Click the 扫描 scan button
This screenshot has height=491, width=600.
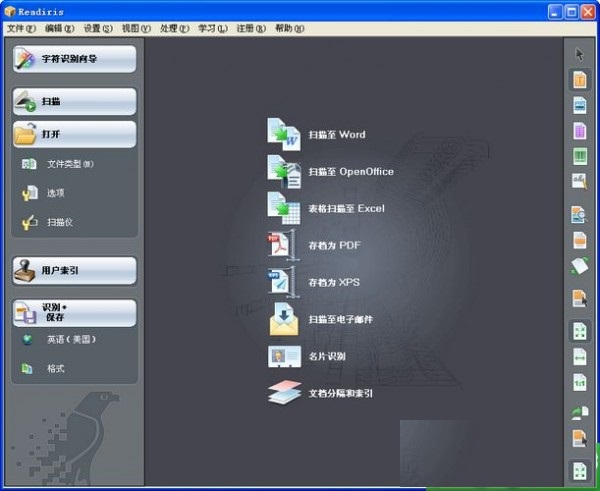click(74, 101)
